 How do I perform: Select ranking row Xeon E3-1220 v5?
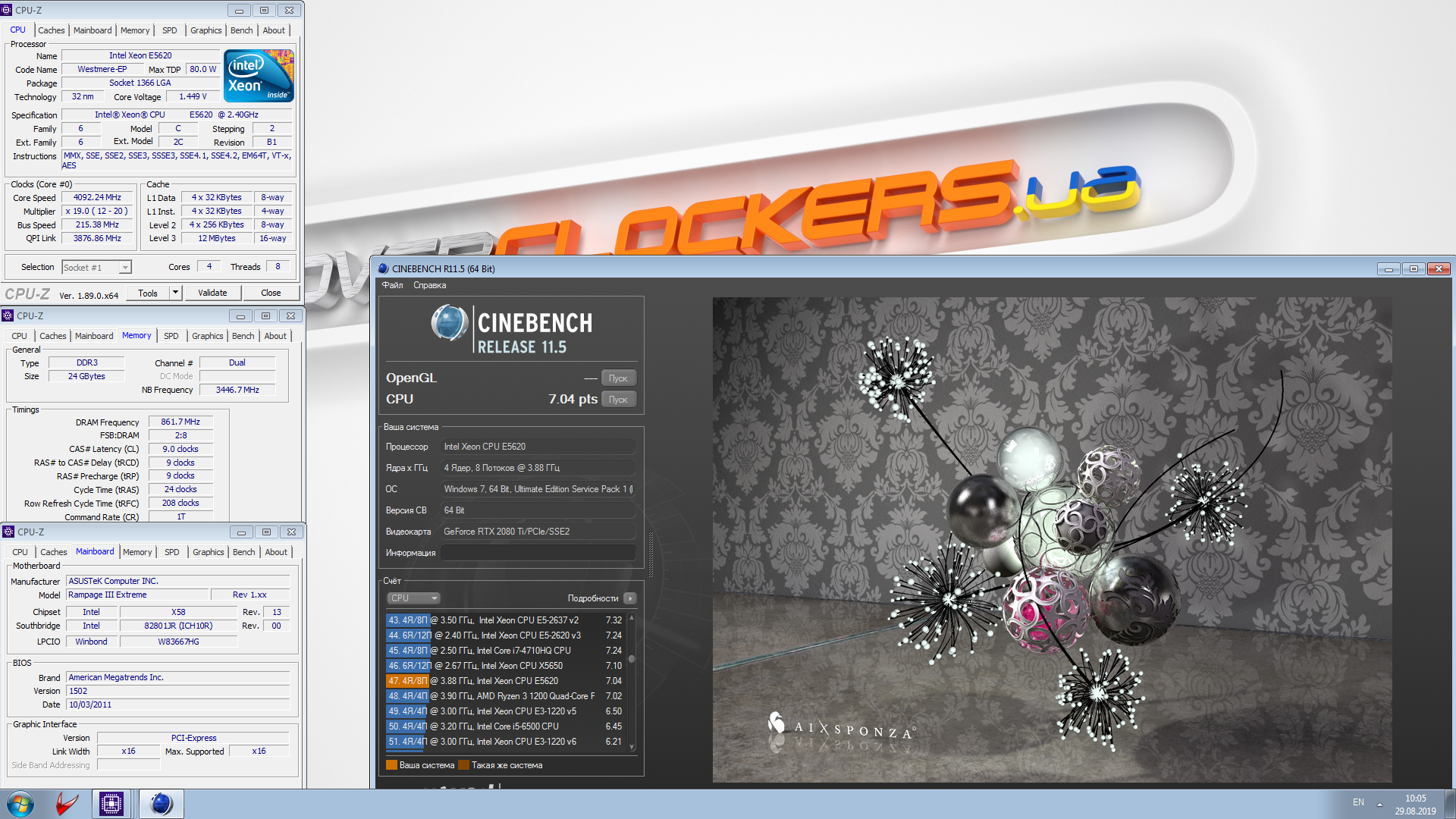click(505, 711)
